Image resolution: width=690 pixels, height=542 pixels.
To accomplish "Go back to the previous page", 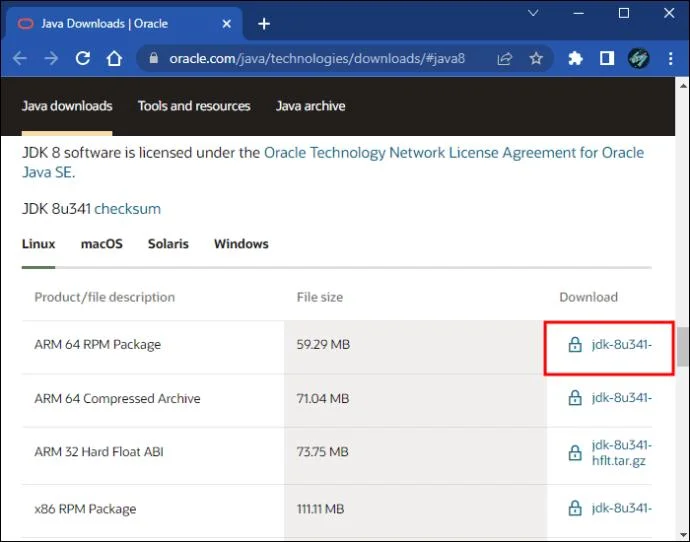I will coord(20,58).
